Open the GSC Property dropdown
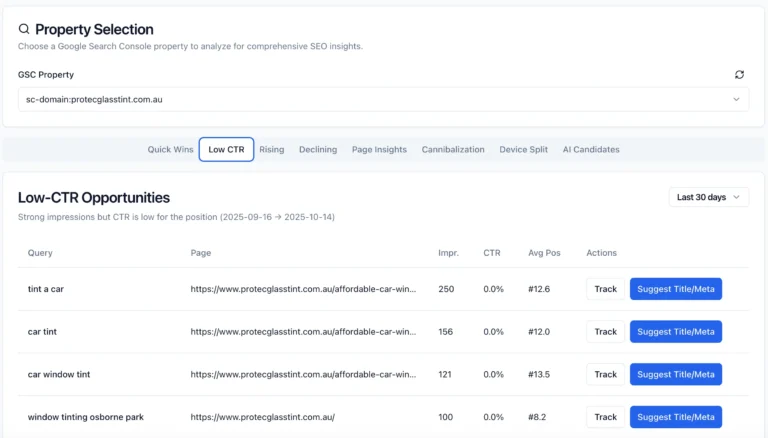The image size is (768, 438). click(x=383, y=99)
